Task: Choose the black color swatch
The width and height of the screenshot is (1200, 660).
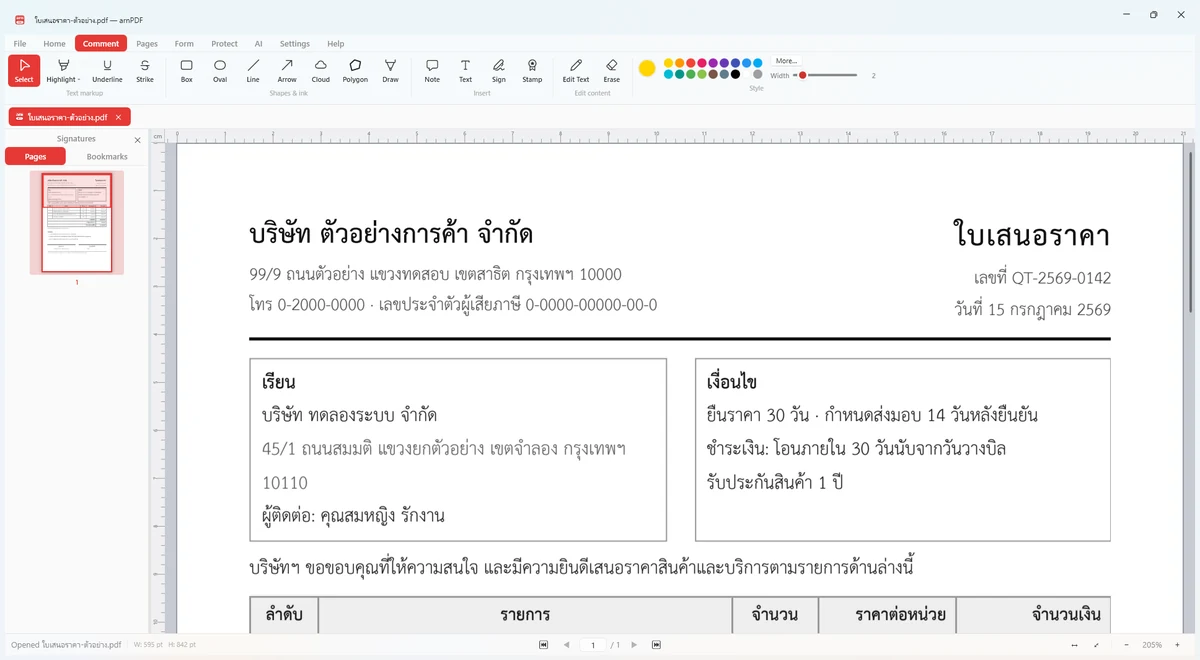Action: [735, 74]
